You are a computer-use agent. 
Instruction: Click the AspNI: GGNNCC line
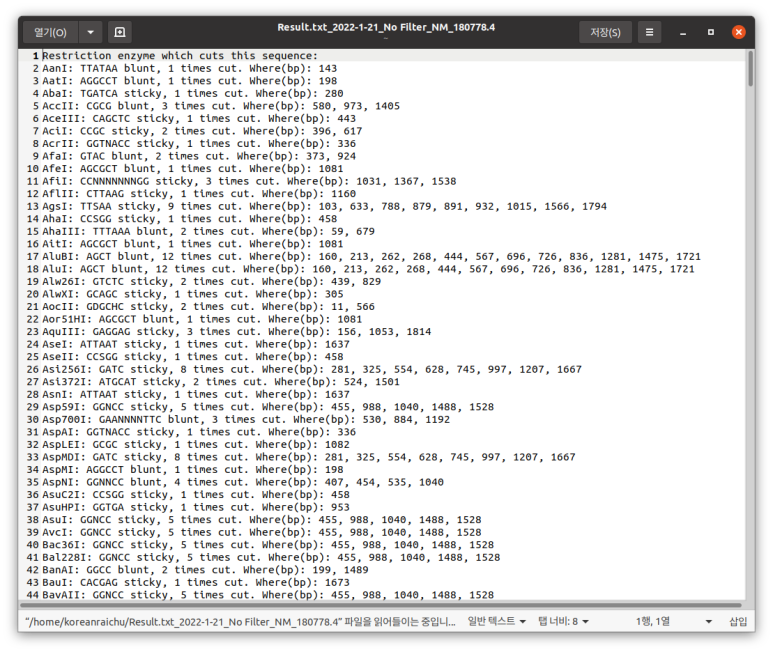pyautogui.click(x=243, y=482)
